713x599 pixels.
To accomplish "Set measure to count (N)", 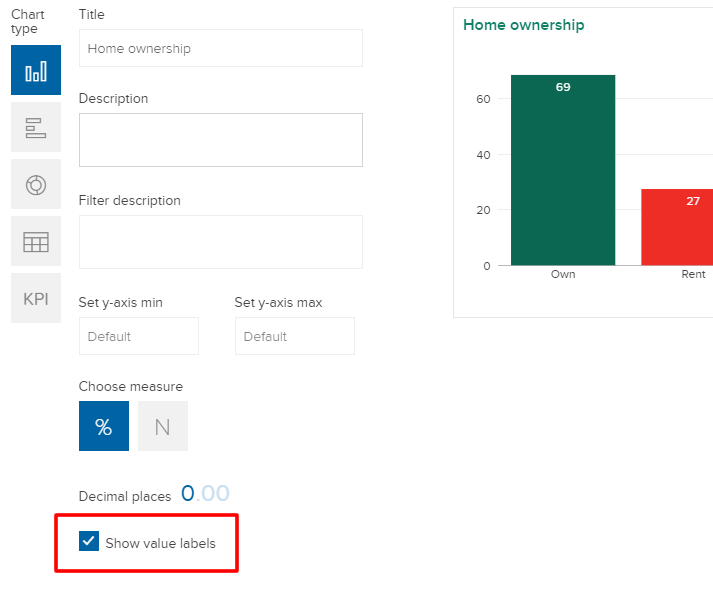I will click(x=162, y=427).
